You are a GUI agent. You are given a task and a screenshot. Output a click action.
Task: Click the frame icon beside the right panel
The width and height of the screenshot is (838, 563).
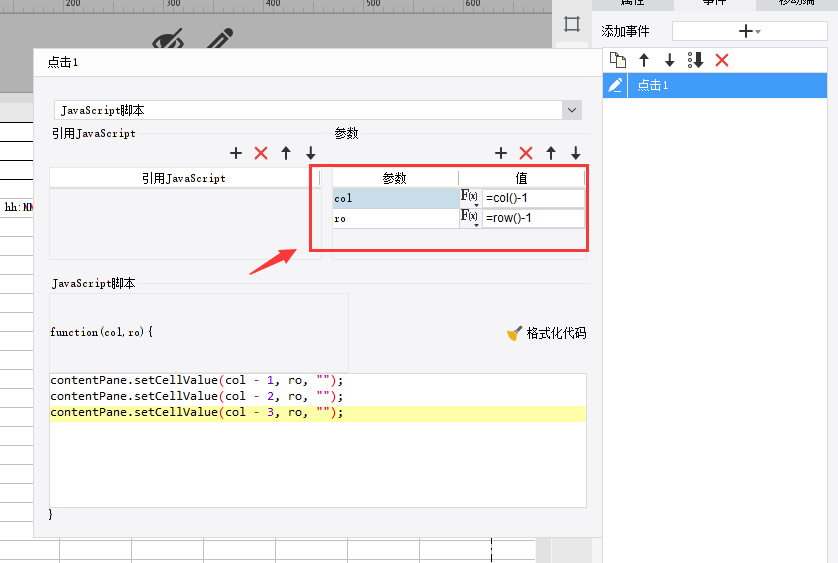572,24
